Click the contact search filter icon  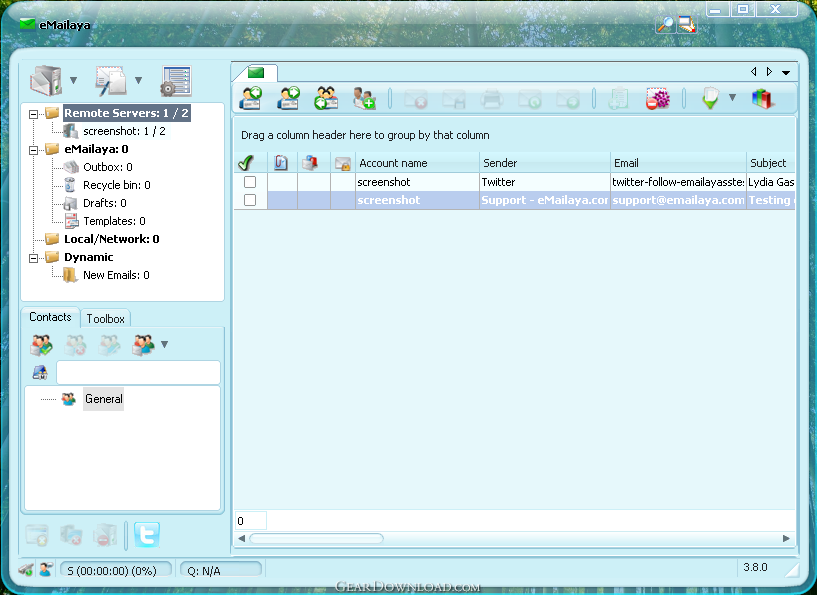pos(40,373)
